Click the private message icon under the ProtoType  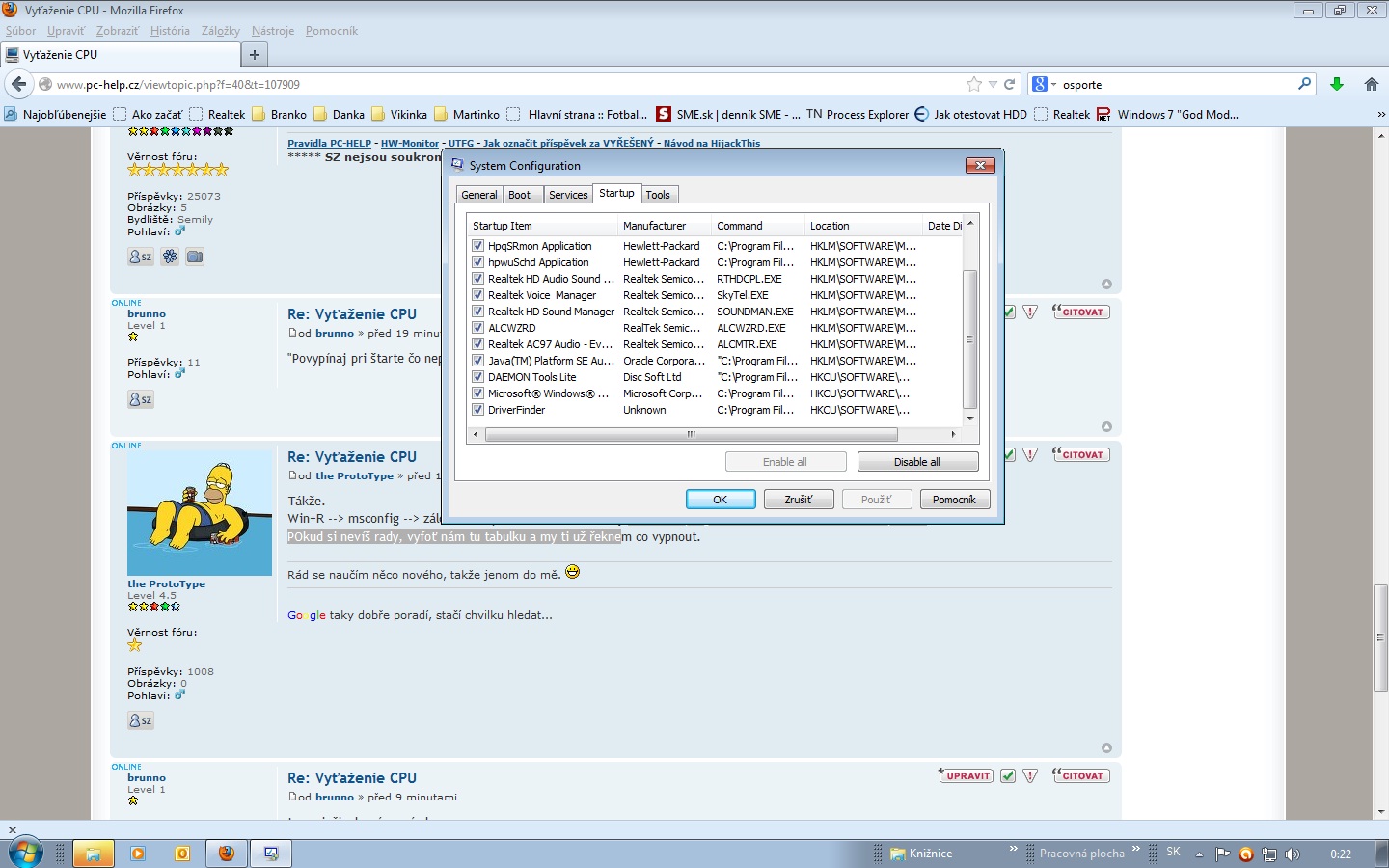[141, 720]
